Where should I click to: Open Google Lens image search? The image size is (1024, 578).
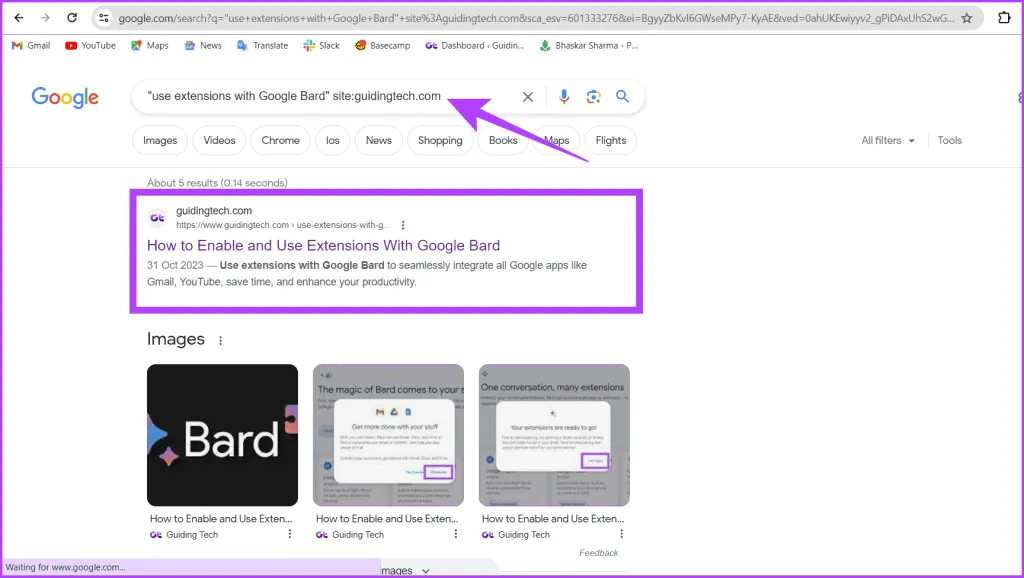click(x=593, y=97)
